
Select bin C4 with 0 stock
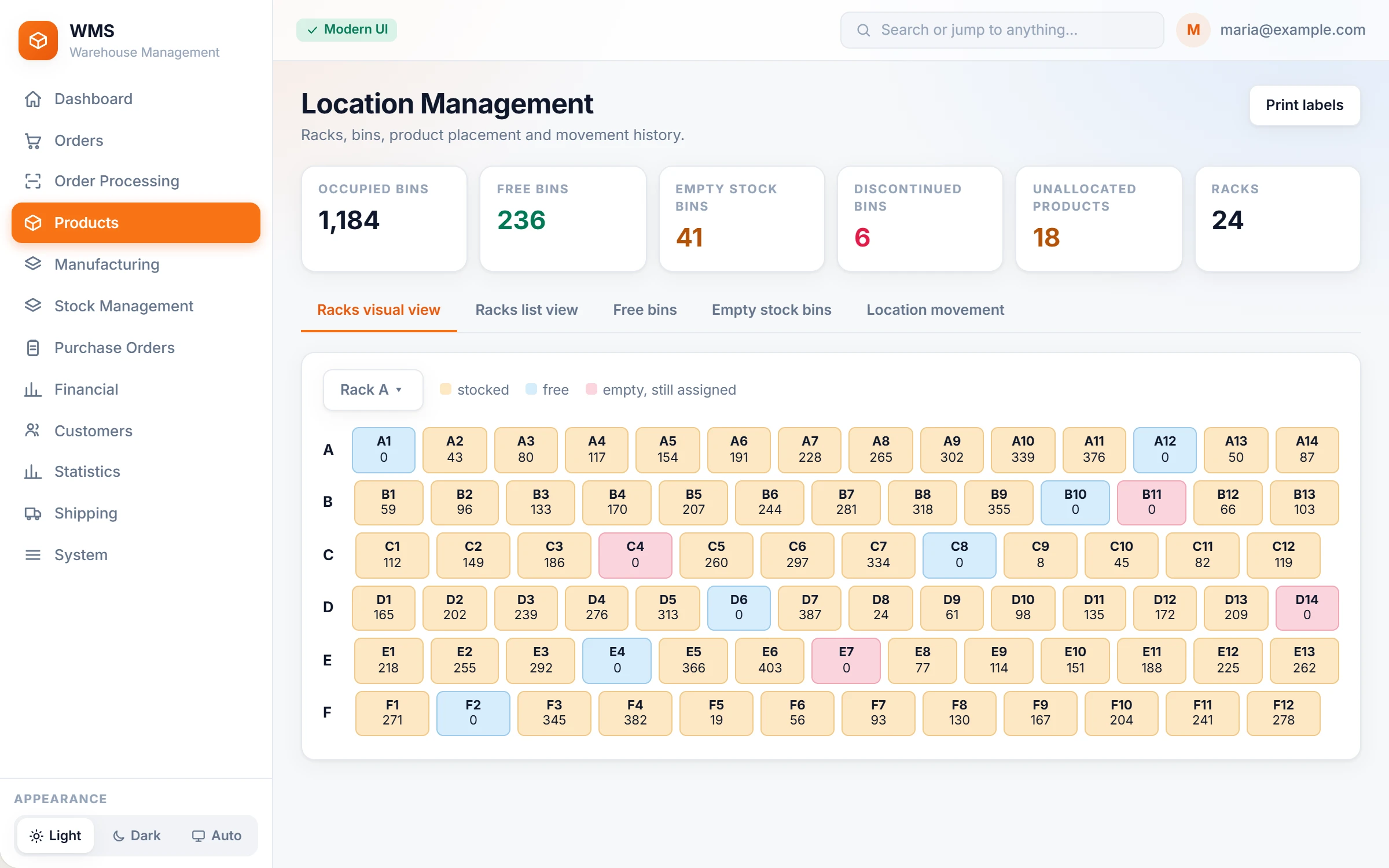click(635, 555)
